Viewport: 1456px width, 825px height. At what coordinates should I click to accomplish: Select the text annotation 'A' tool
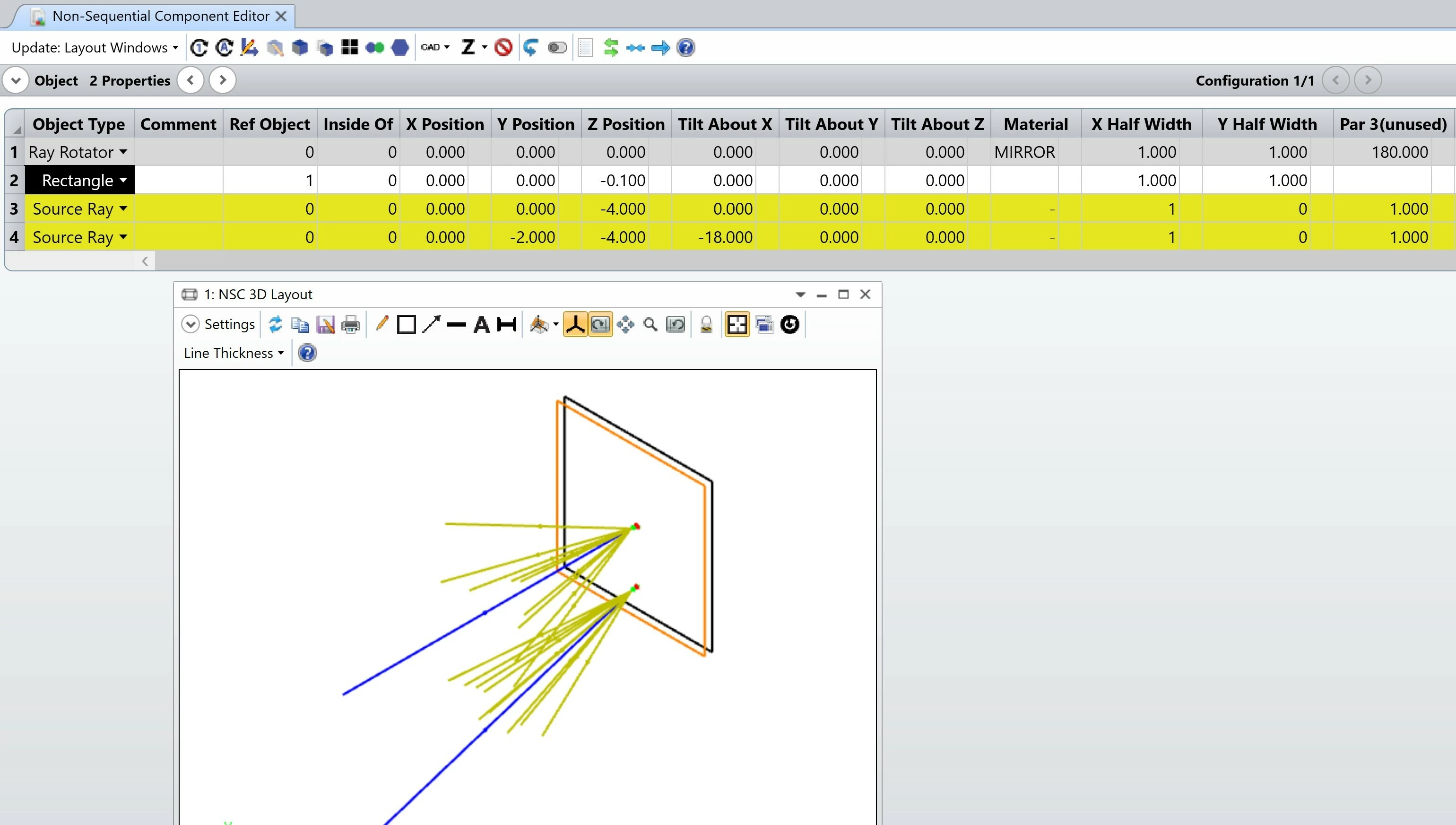481,325
